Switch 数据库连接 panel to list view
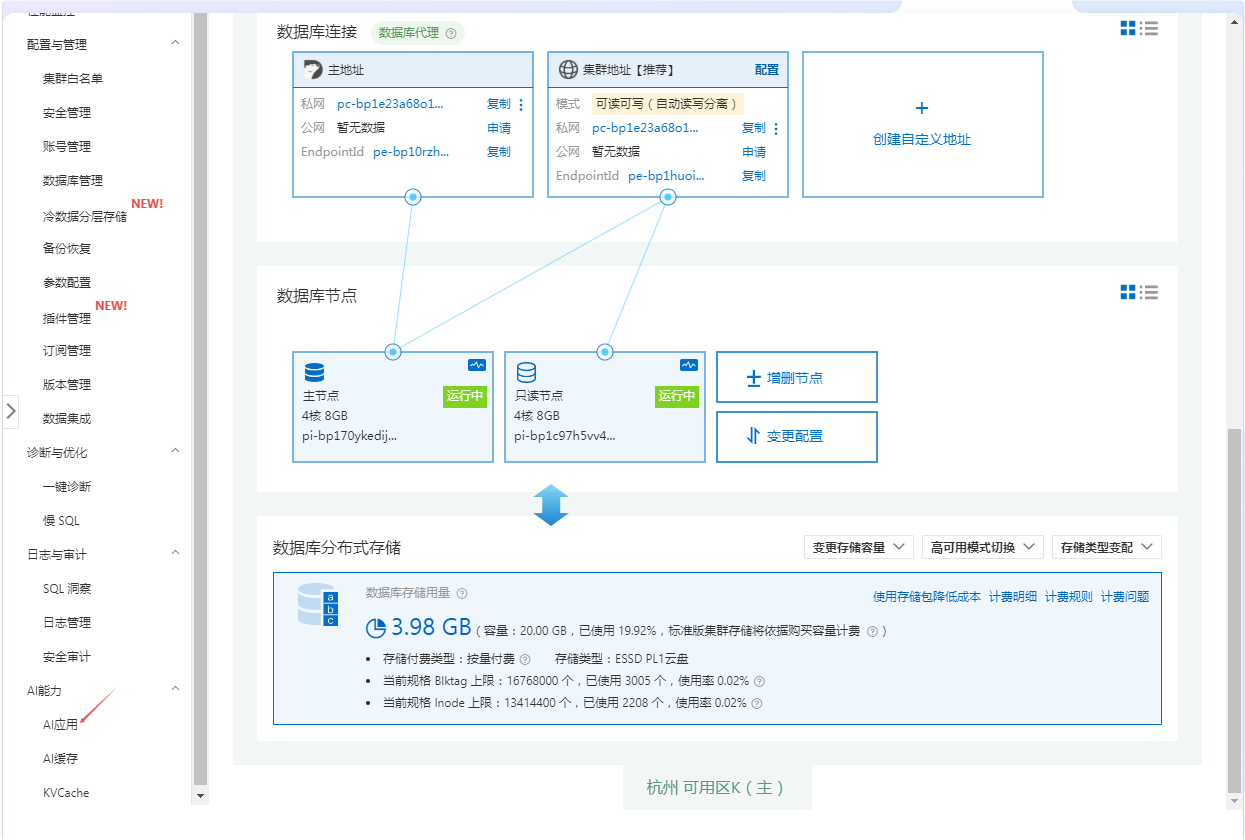This screenshot has height=840, width=1245. (x=1150, y=28)
